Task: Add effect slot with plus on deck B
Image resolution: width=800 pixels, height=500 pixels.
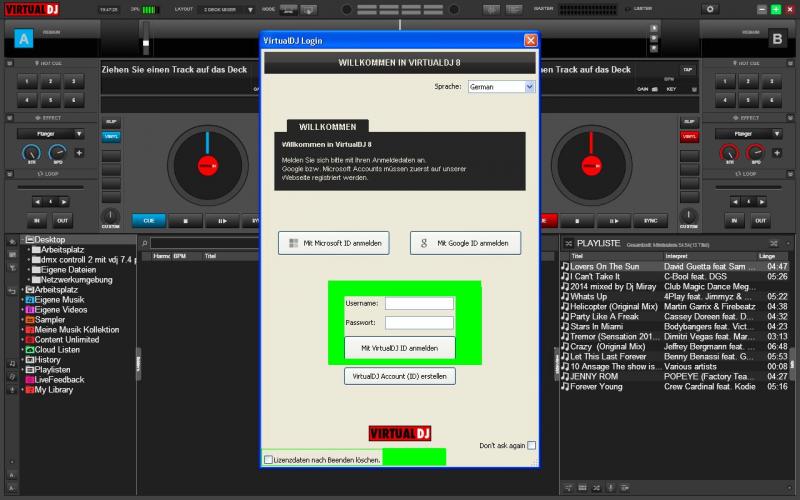Action: coord(777,153)
